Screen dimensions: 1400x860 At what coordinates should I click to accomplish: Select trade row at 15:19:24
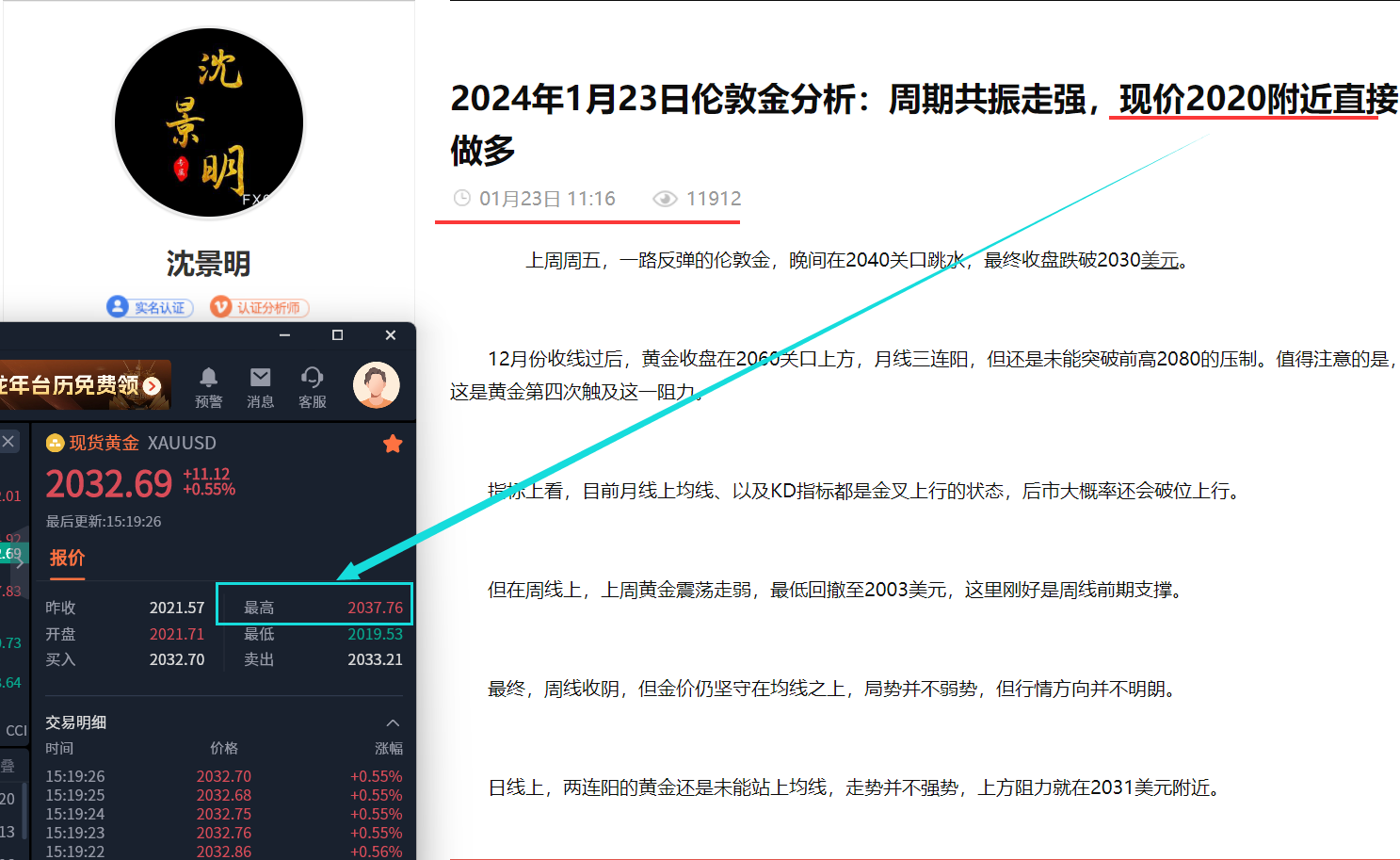224,815
